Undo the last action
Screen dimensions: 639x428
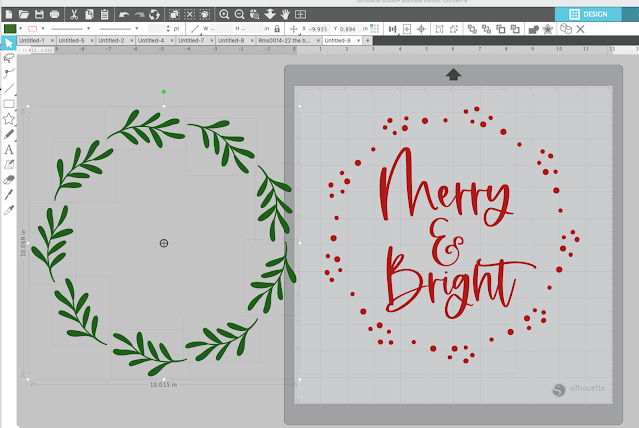[x=124, y=15]
